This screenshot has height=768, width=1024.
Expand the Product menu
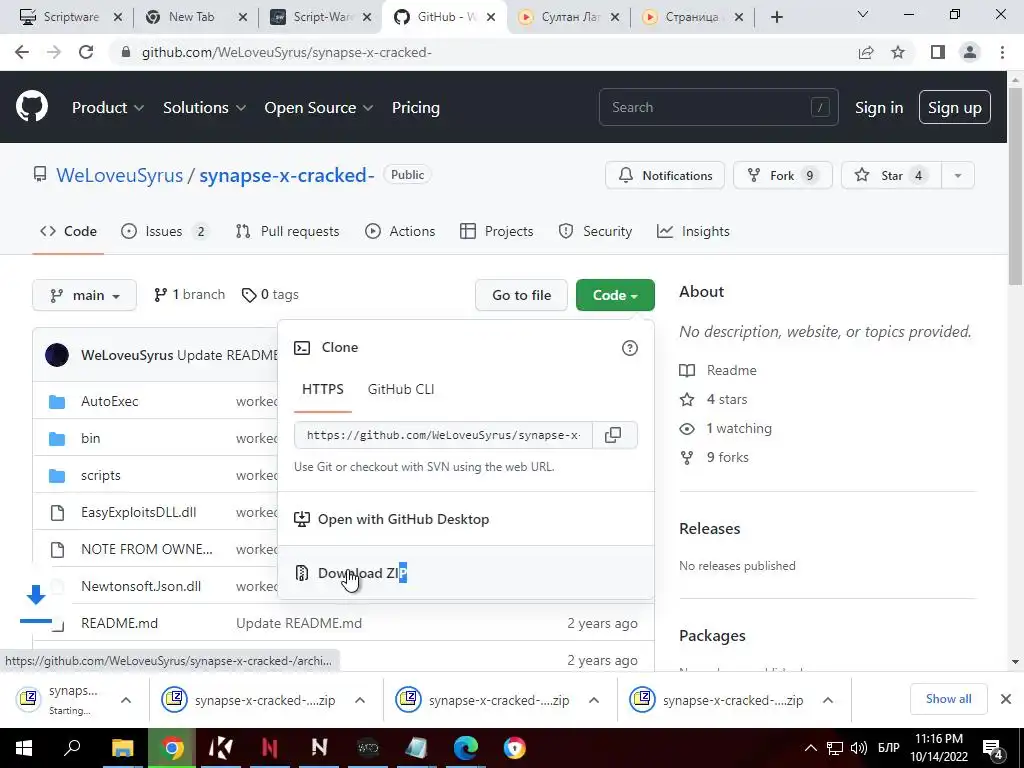[x=108, y=108]
